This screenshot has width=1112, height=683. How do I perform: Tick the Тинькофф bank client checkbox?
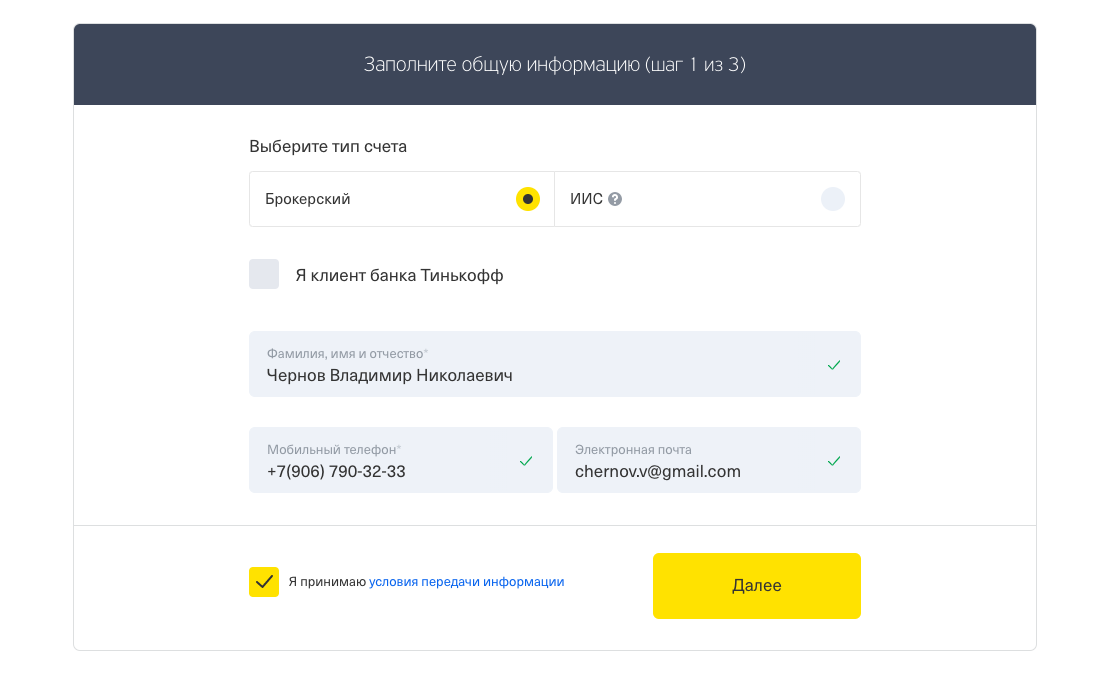[264, 274]
